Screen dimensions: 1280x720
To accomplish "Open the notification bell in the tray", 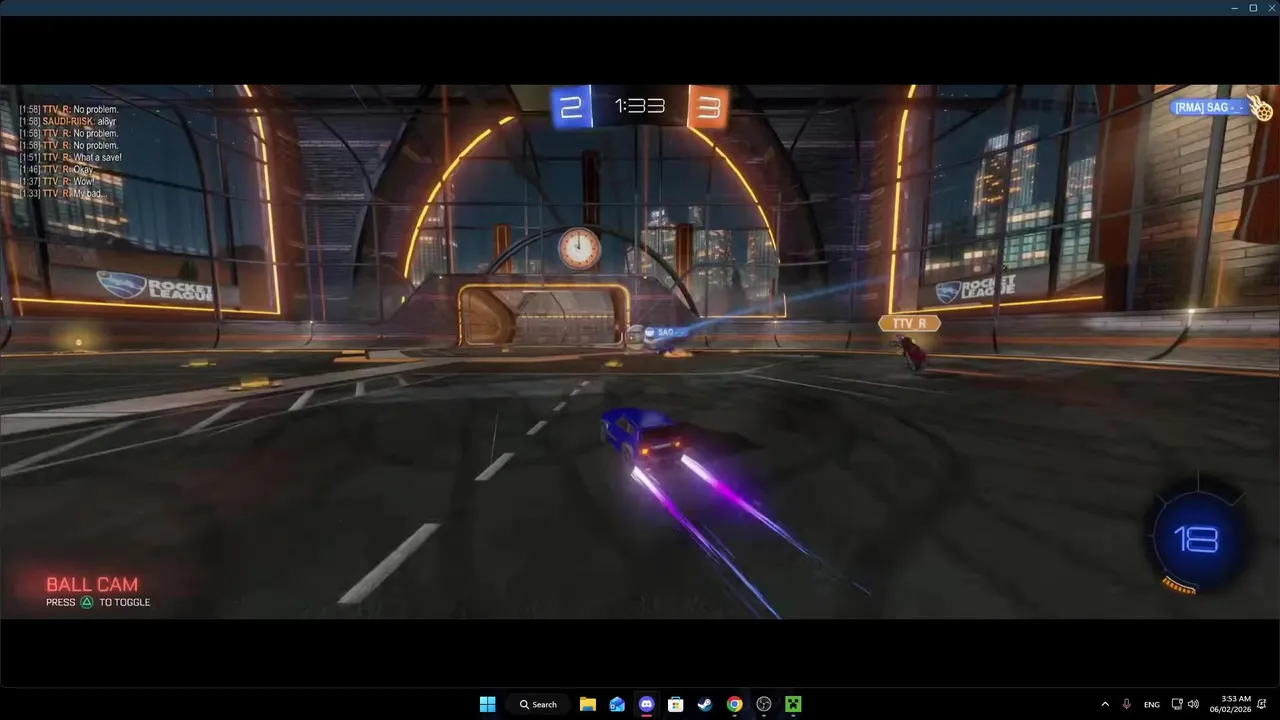I will 1264,704.
